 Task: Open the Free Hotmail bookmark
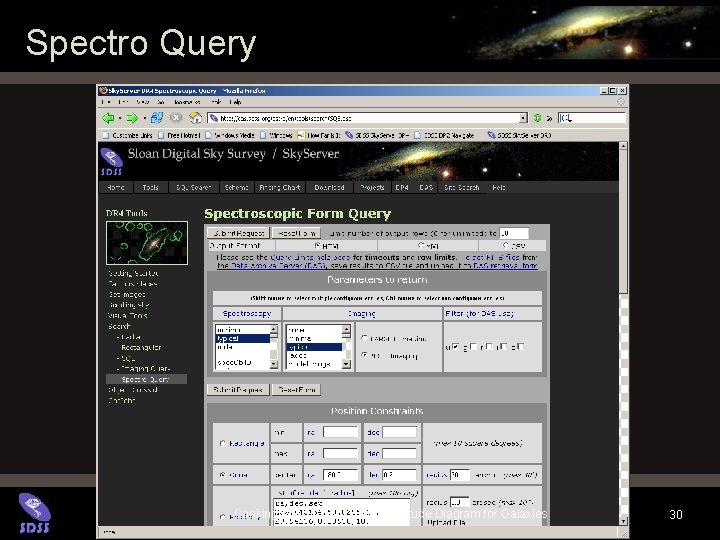coord(179,135)
